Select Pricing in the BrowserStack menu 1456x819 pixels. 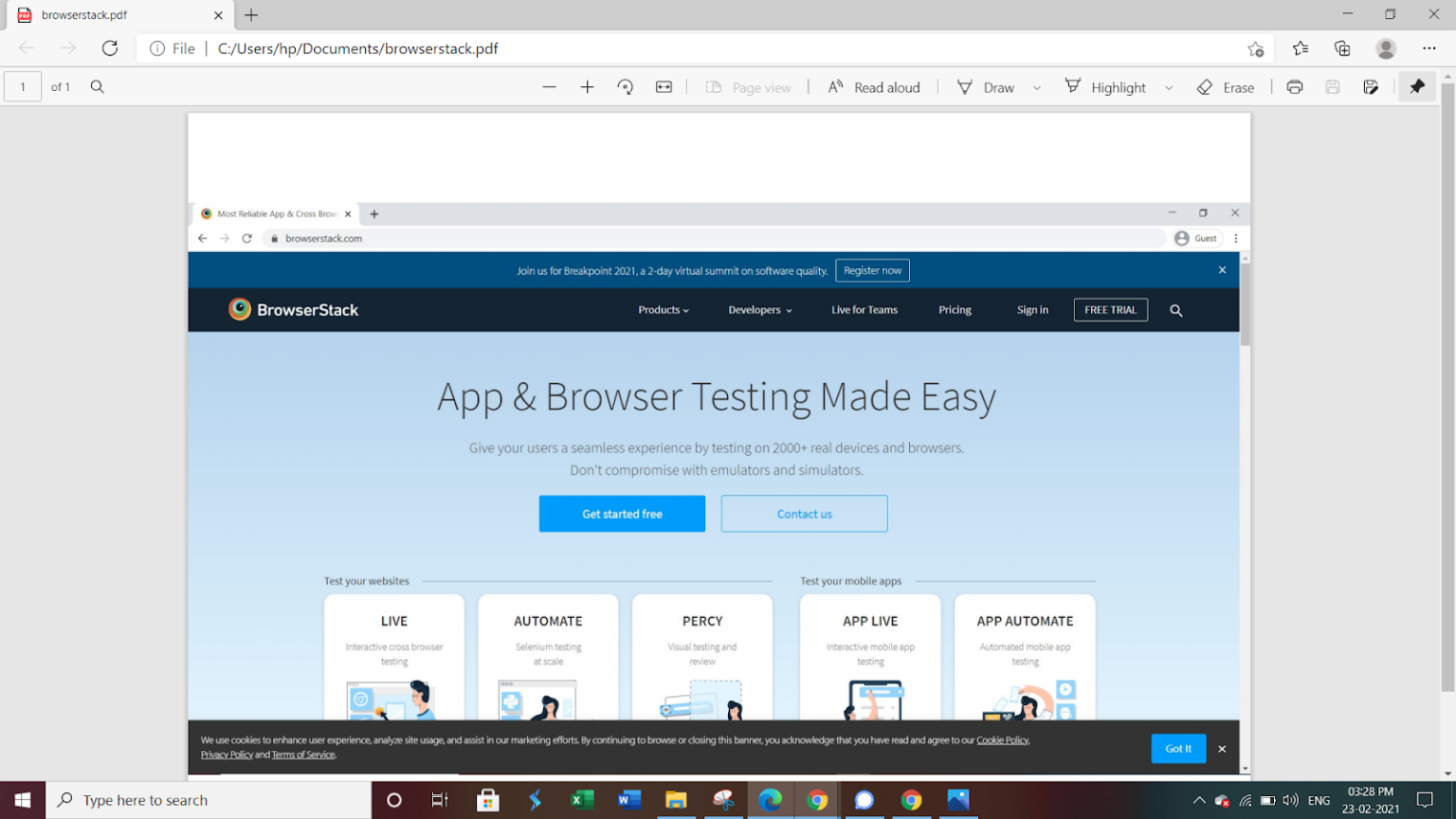pos(955,310)
